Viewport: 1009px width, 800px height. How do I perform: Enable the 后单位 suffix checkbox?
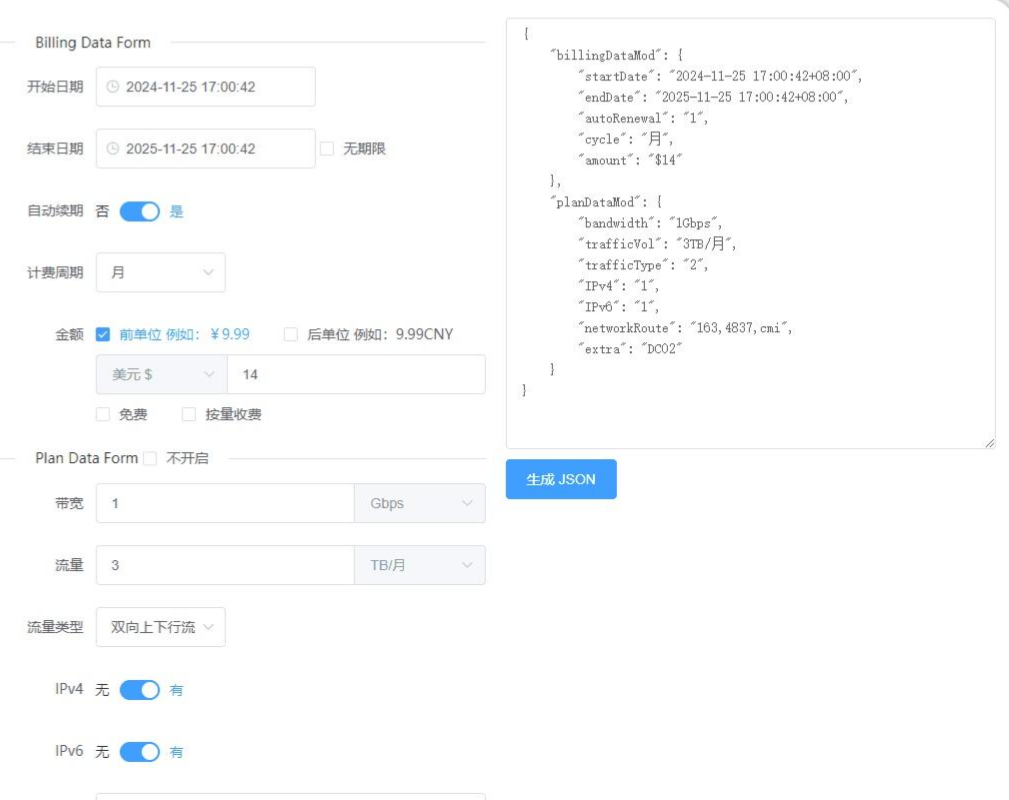tap(291, 335)
